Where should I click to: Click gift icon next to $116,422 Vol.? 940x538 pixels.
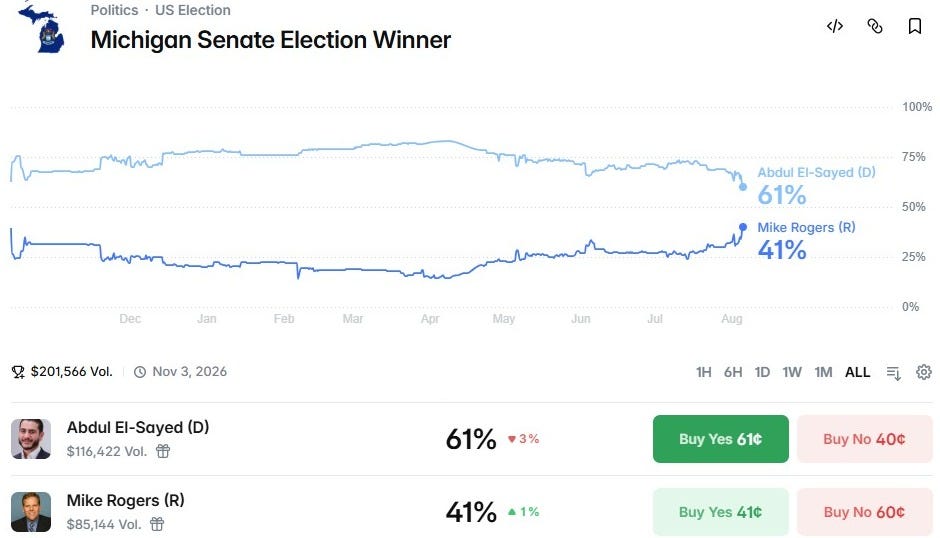(163, 451)
